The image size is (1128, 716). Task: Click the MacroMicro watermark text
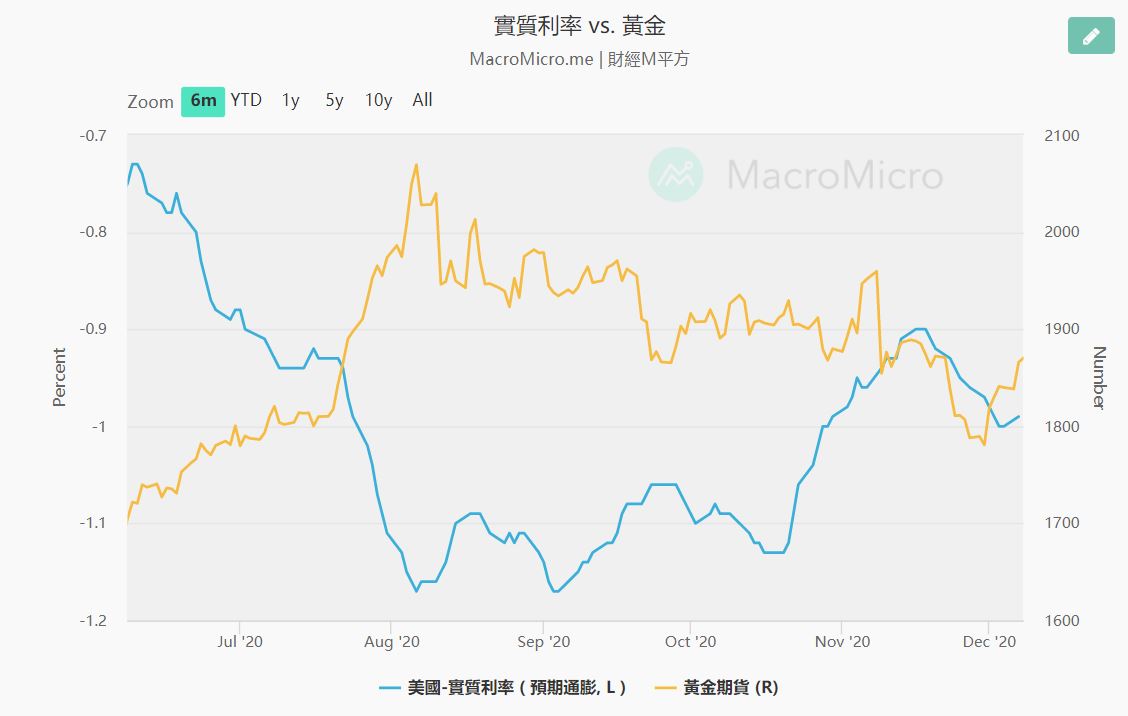coord(834,175)
